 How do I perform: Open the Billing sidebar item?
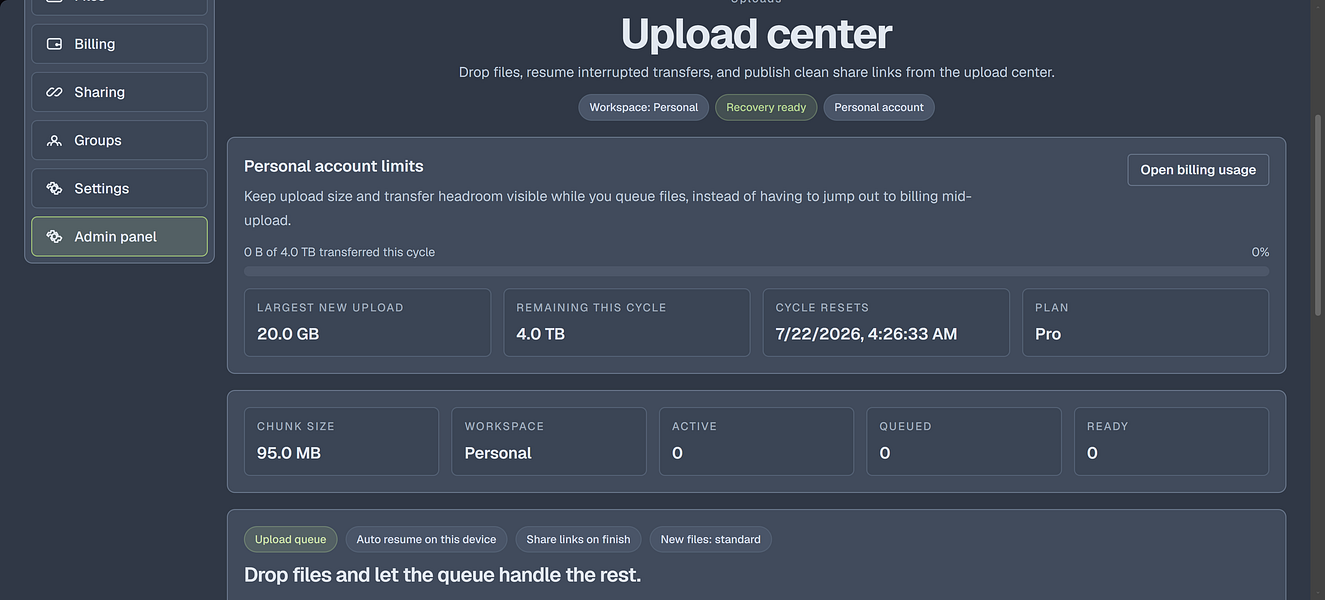tap(119, 44)
